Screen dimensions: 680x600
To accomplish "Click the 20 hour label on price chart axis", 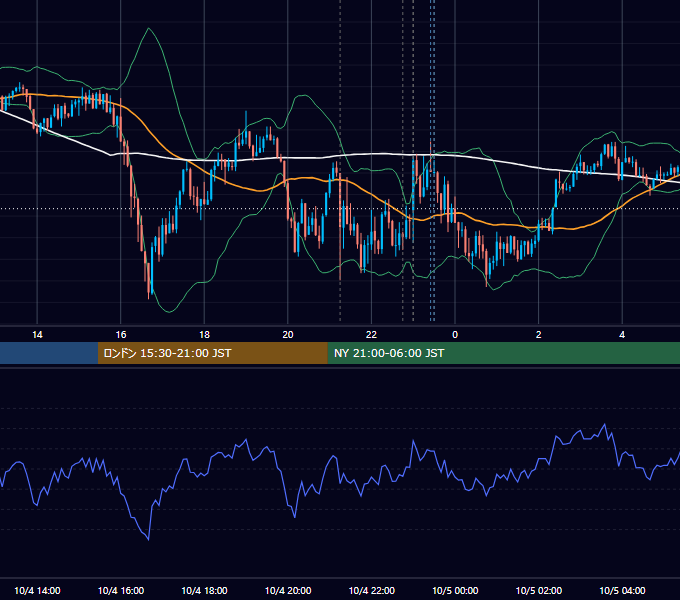I will click(288, 335).
